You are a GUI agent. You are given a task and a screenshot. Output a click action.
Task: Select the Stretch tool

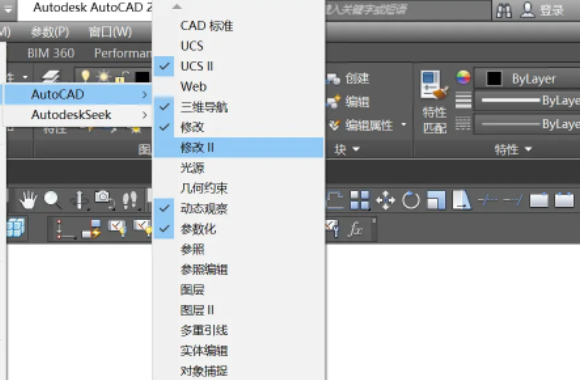(x=462, y=200)
